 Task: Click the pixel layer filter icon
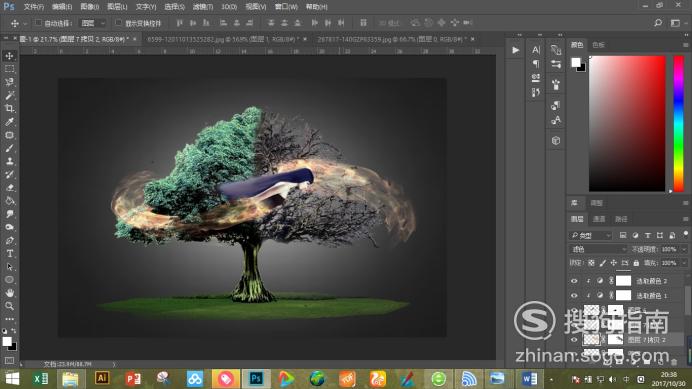pyautogui.click(x=623, y=235)
